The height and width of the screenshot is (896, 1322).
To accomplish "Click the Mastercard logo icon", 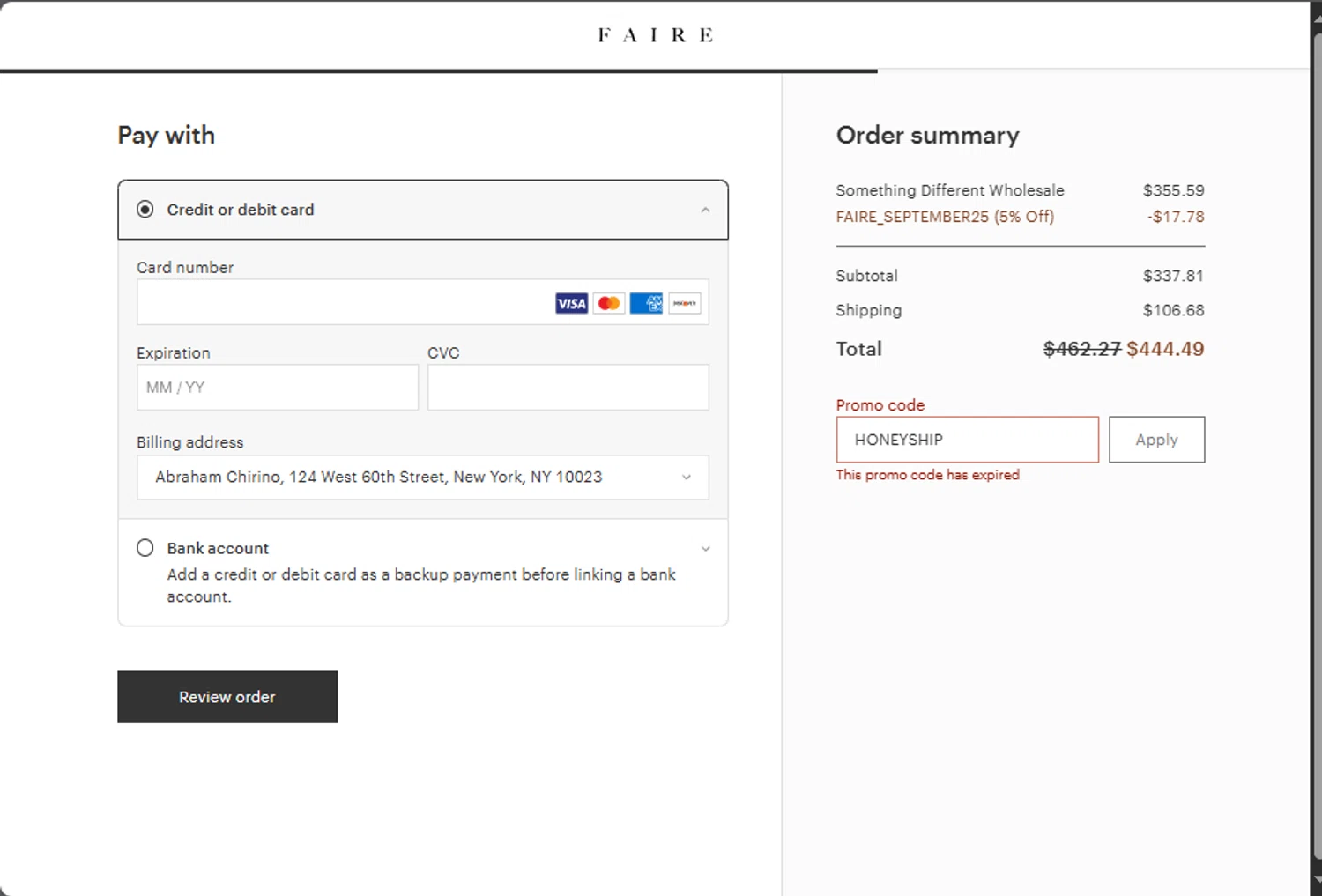I will 609,304.
